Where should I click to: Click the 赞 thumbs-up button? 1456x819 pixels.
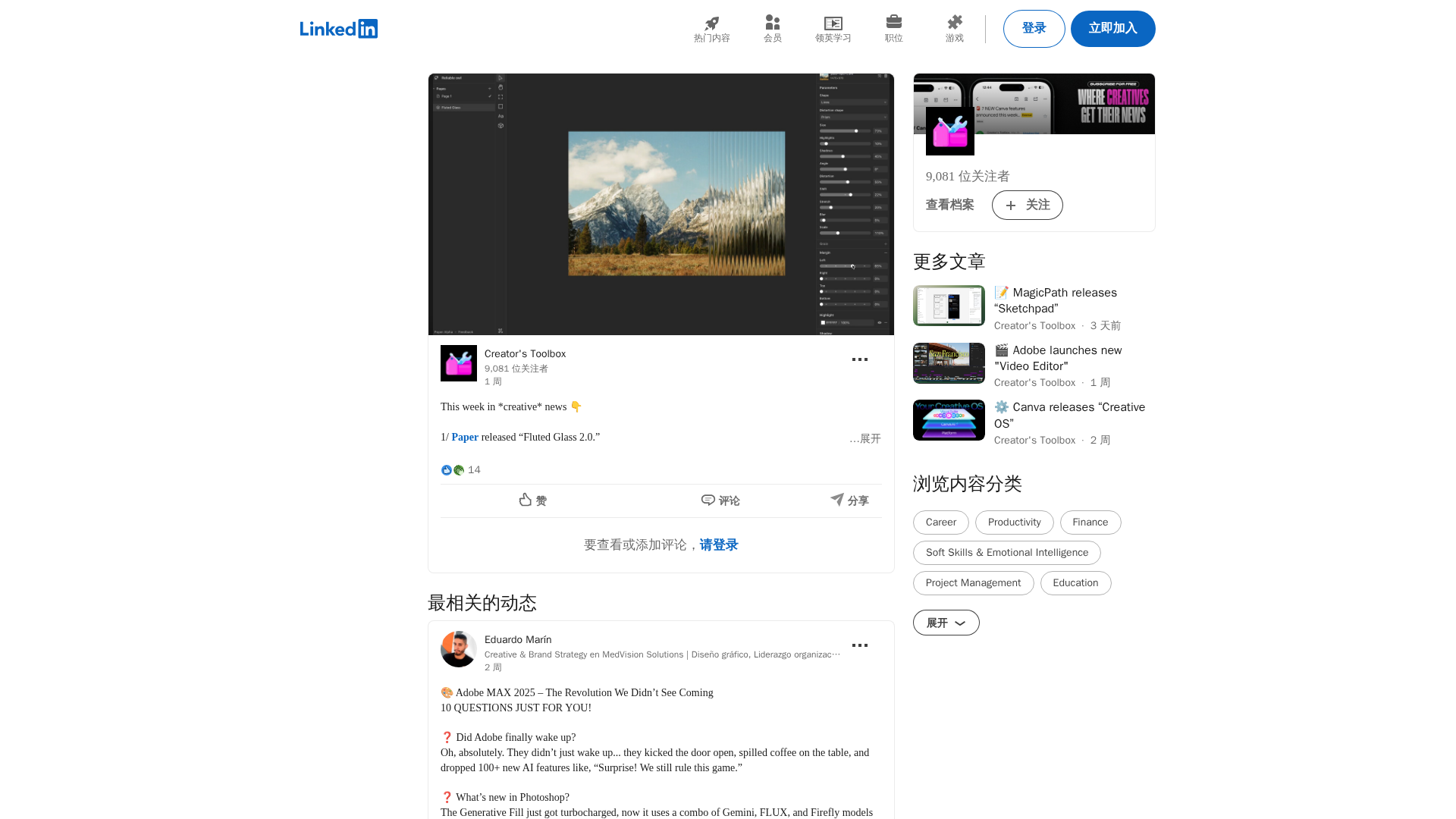point(532,500)
